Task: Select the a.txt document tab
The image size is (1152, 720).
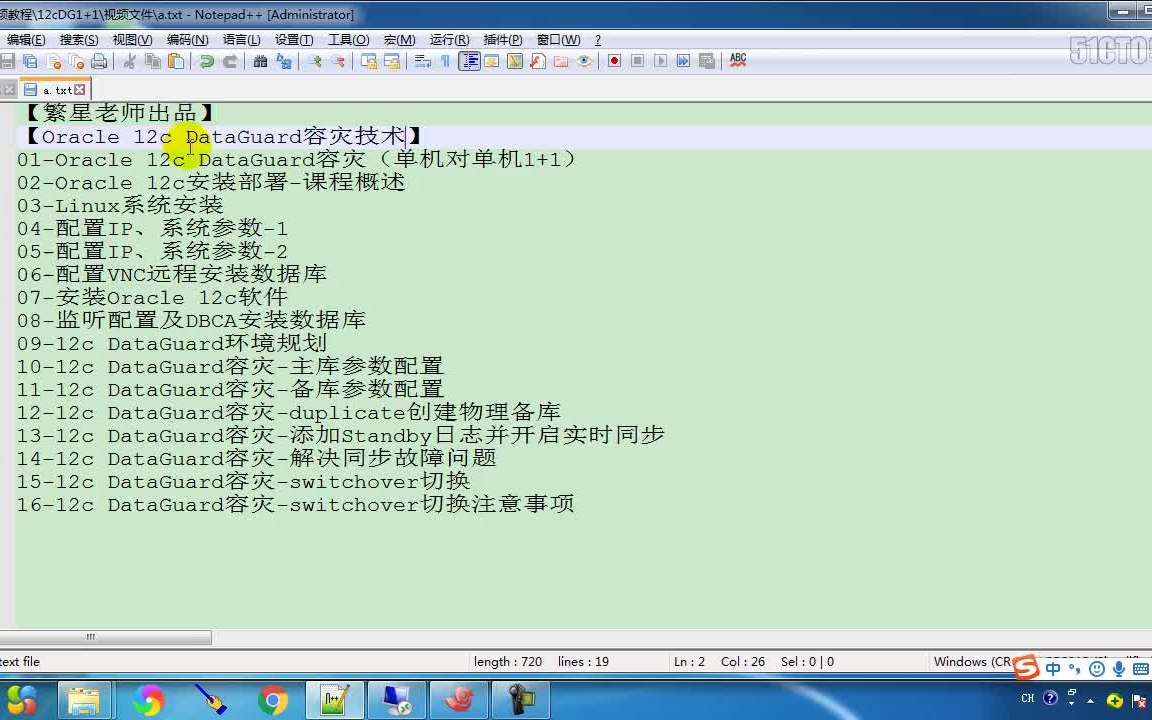Action: pyautogui.click(x=55, y=88)
